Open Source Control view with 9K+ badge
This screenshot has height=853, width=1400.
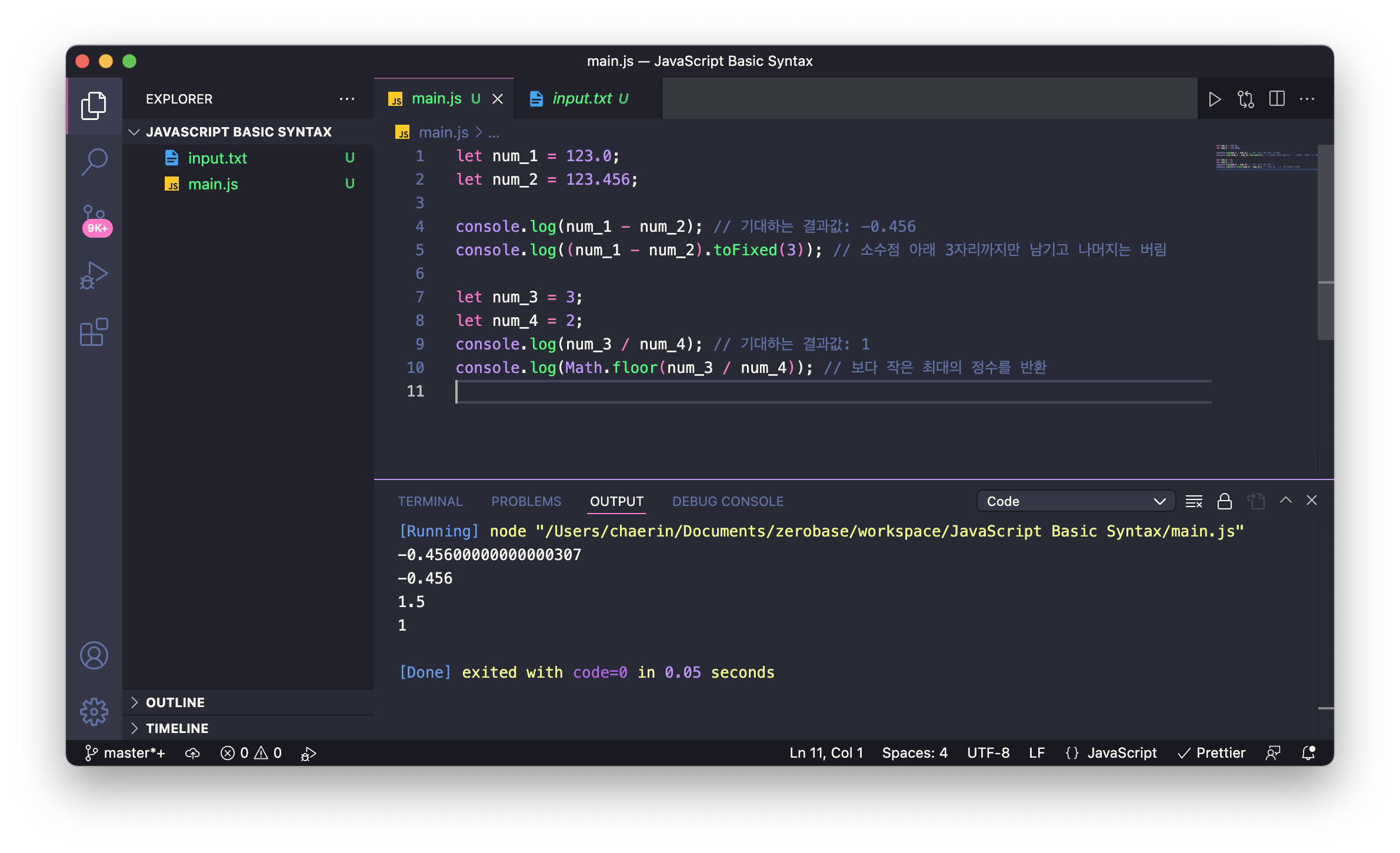click(94, 219)
